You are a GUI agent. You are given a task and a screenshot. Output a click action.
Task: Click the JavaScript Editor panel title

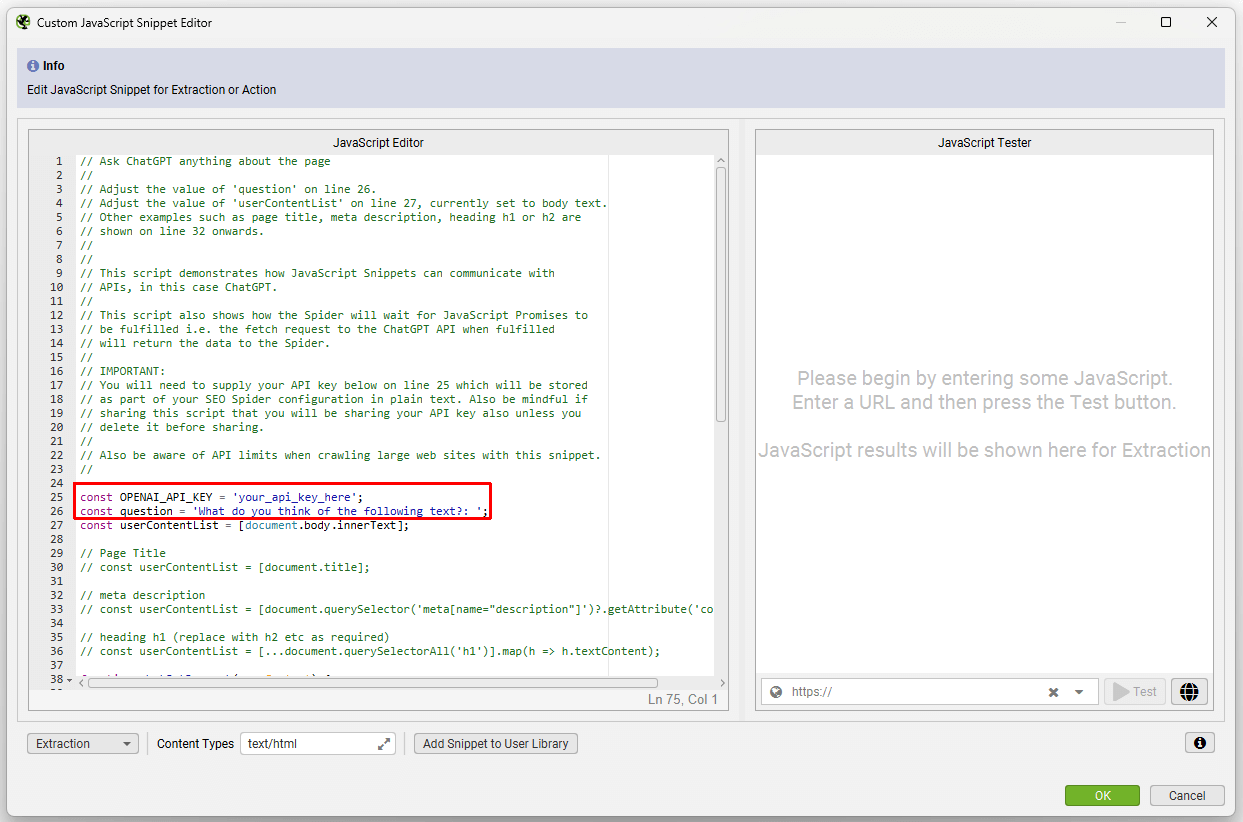pos(378,142)
